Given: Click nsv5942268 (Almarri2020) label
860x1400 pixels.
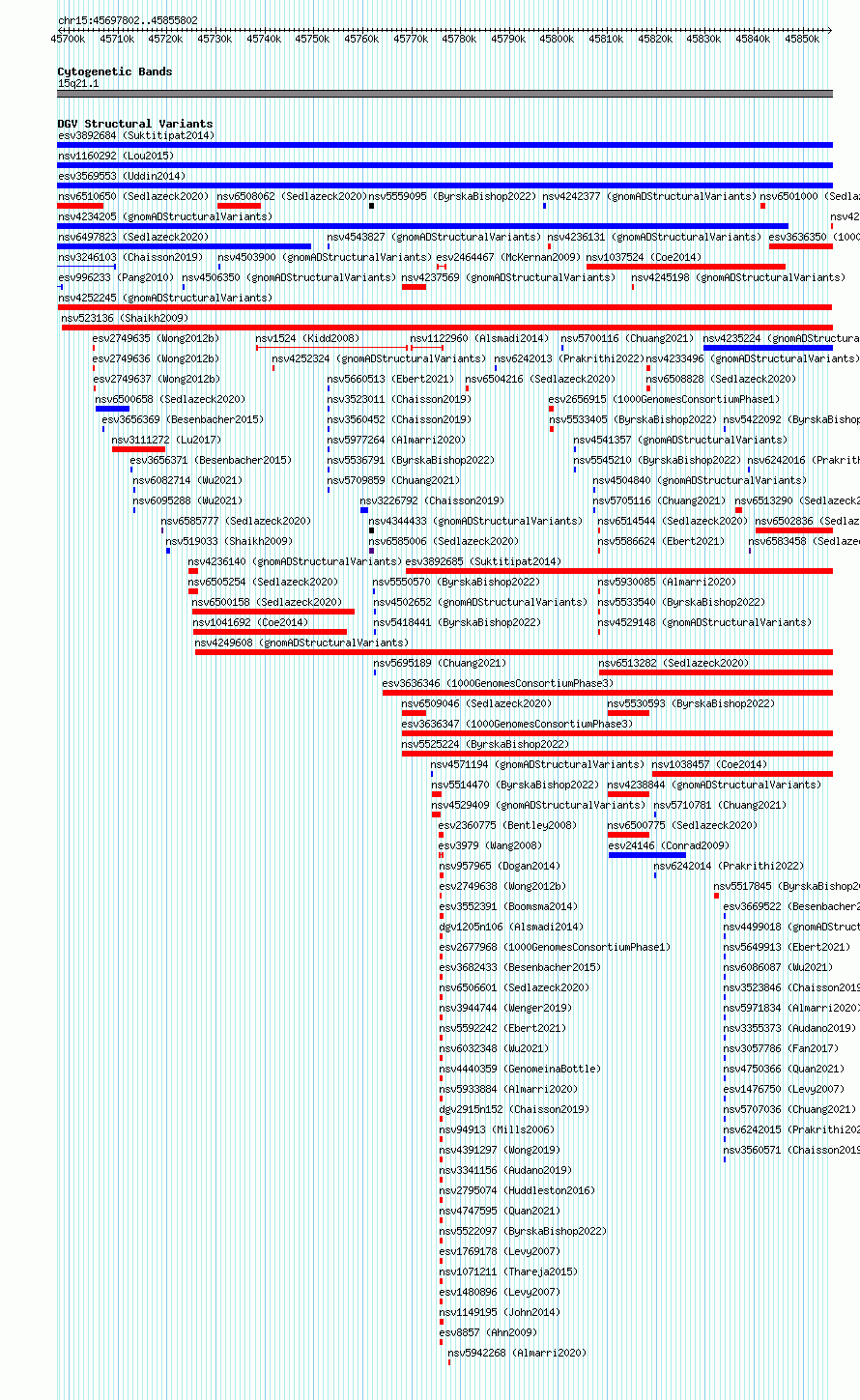Looking at the screenshot, I should pos(517,1353).
